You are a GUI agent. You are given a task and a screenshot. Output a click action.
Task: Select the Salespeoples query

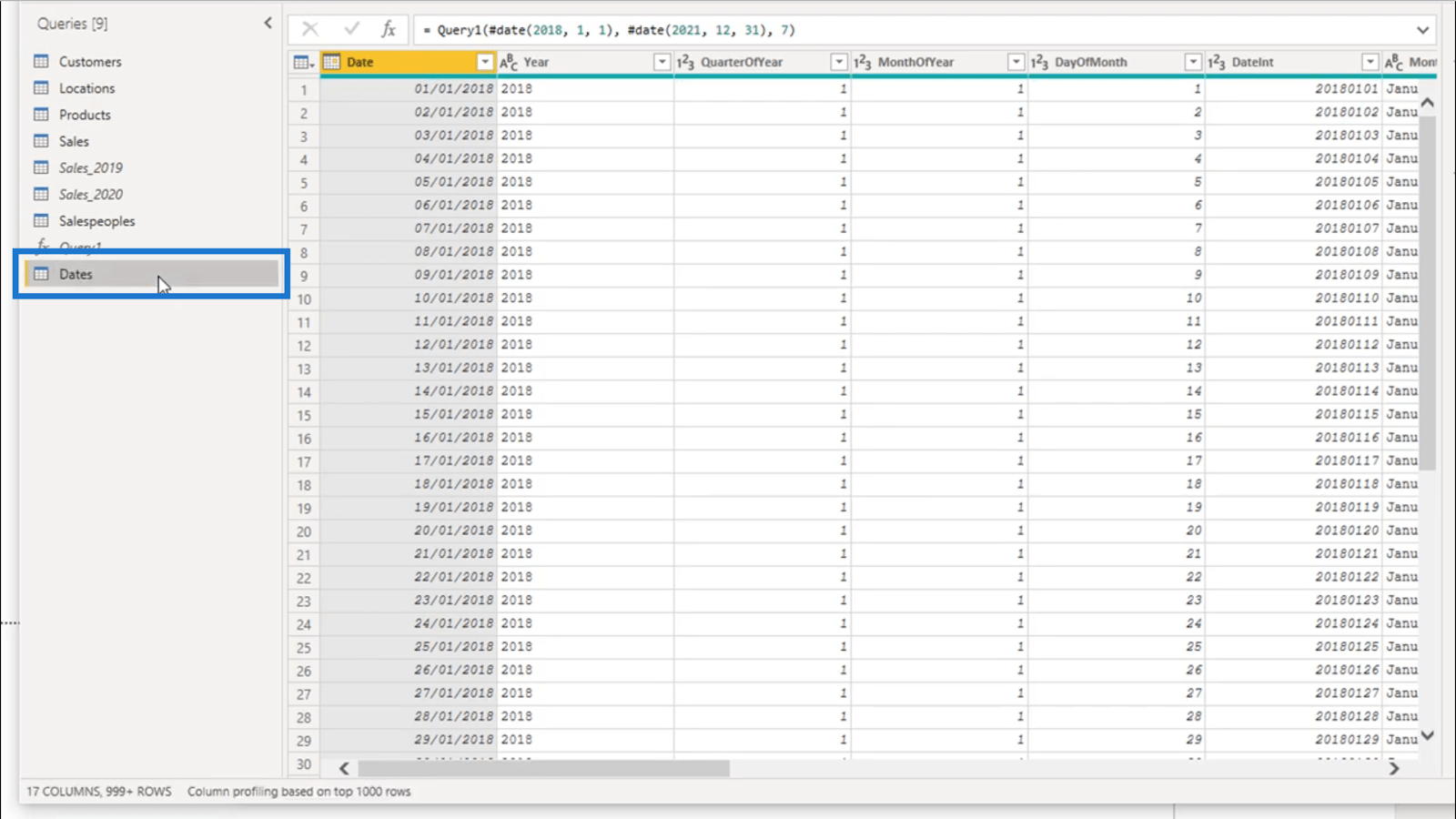[x=96, y=221]
